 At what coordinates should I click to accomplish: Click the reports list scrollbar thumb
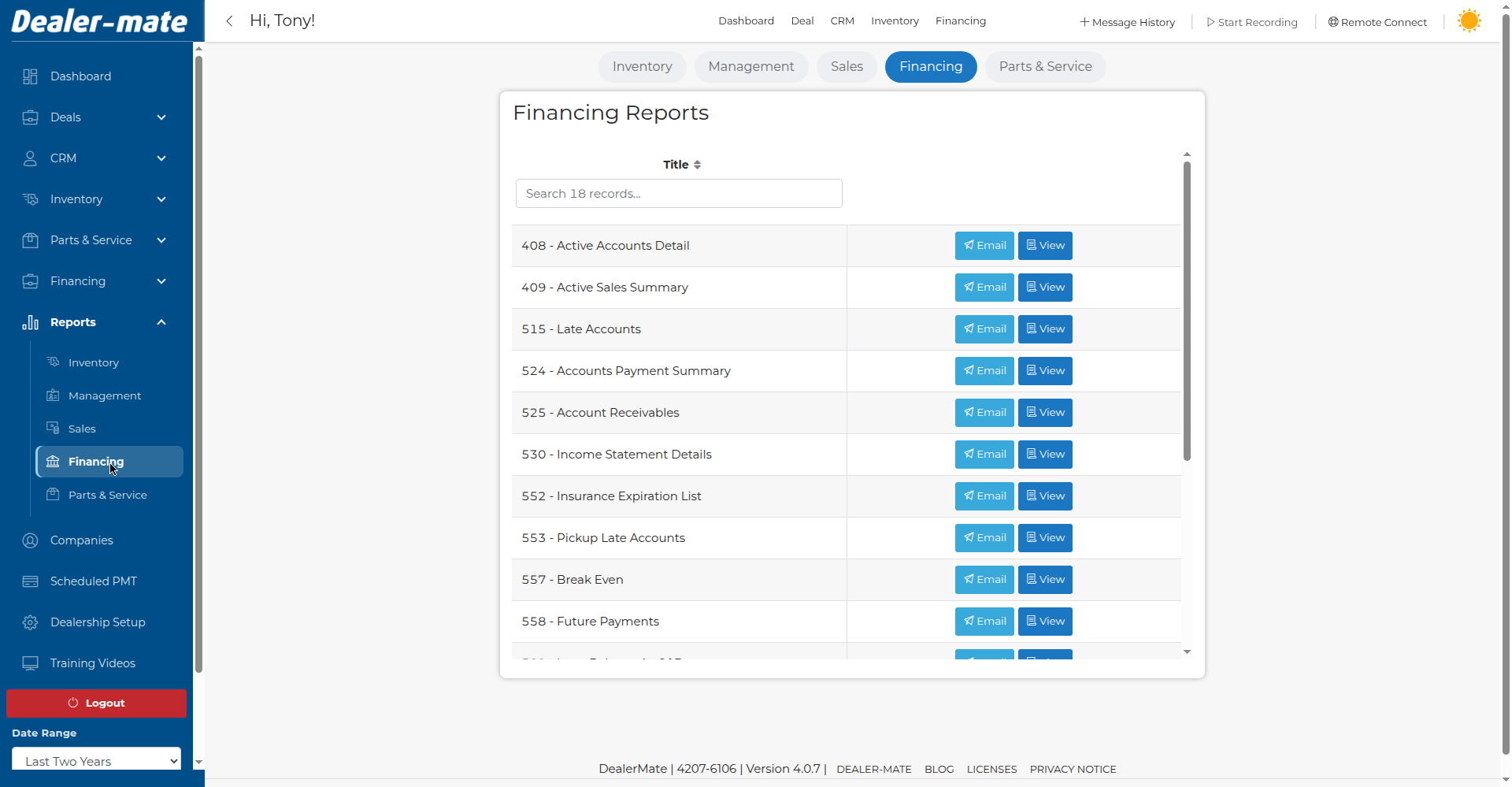(1187, 311)
